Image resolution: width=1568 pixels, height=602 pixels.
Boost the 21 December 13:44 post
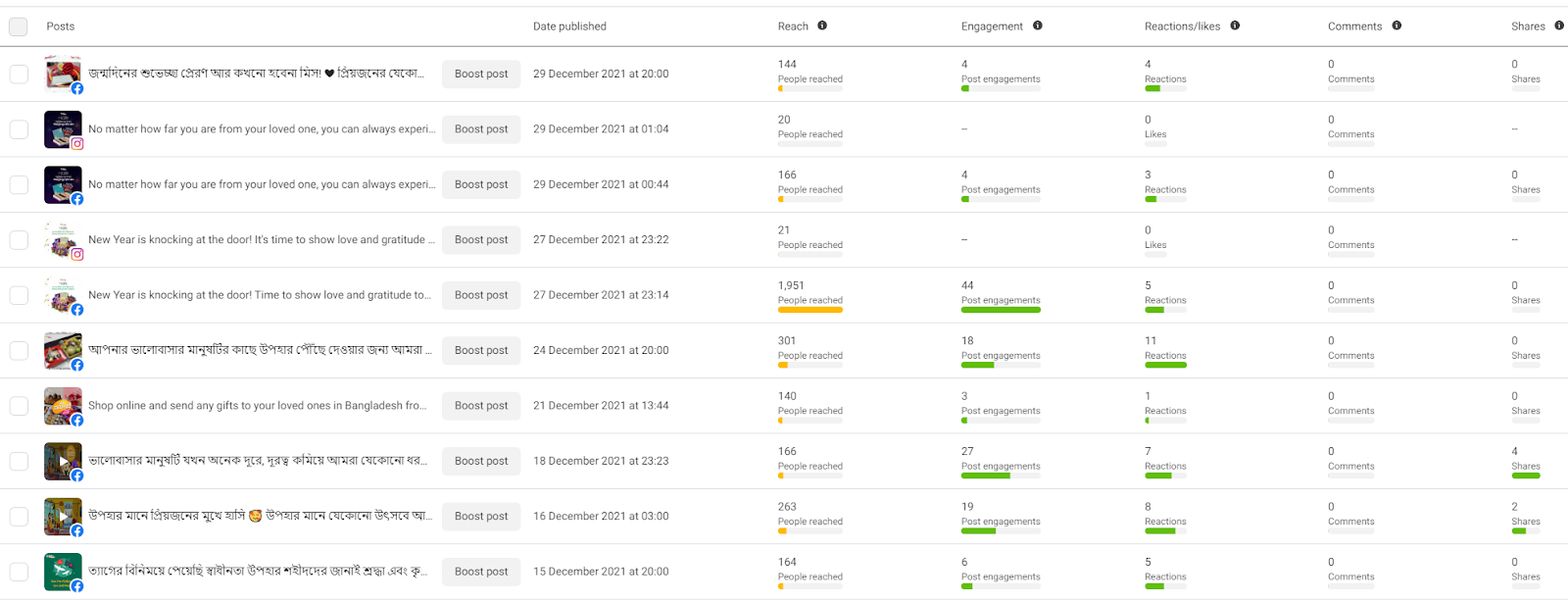click(481, 405)
